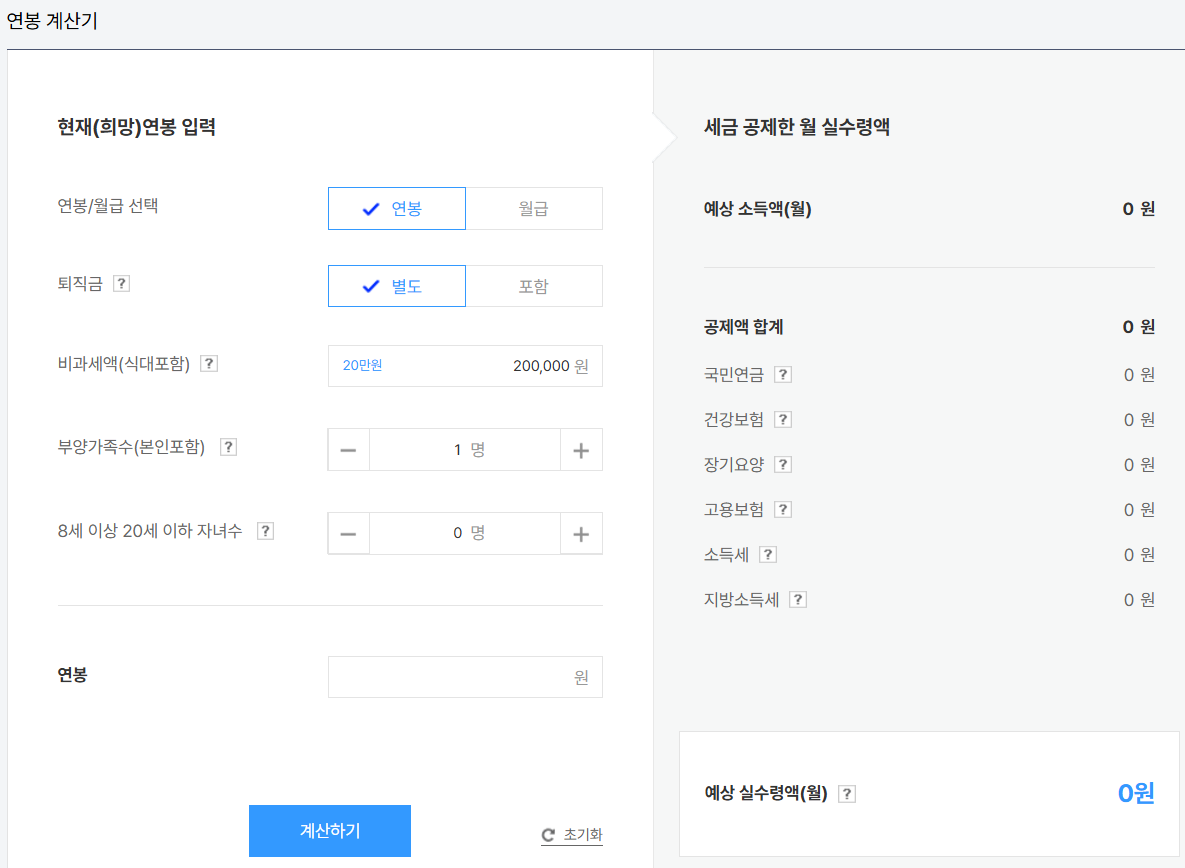1185x868 pixels.
Task: Increase 부양가족수 with plus button
Action: pos(581,449)
